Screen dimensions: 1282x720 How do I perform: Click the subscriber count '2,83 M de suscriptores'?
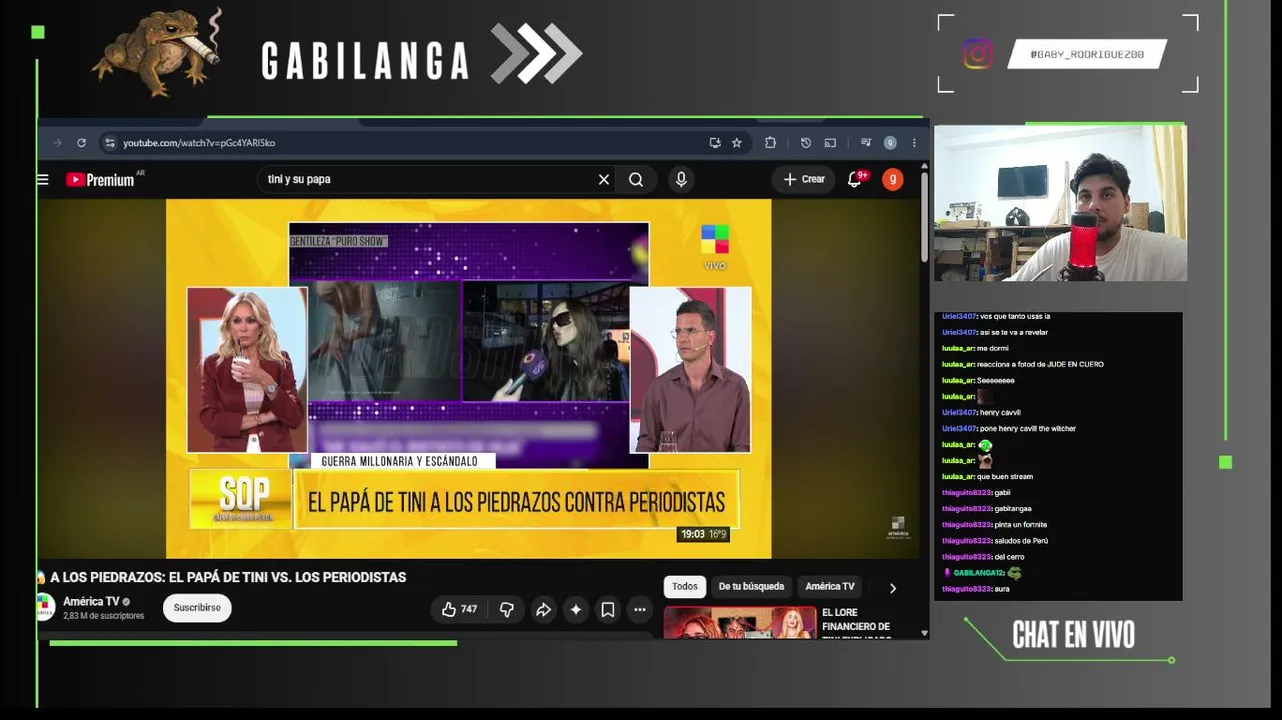(104, 616)
